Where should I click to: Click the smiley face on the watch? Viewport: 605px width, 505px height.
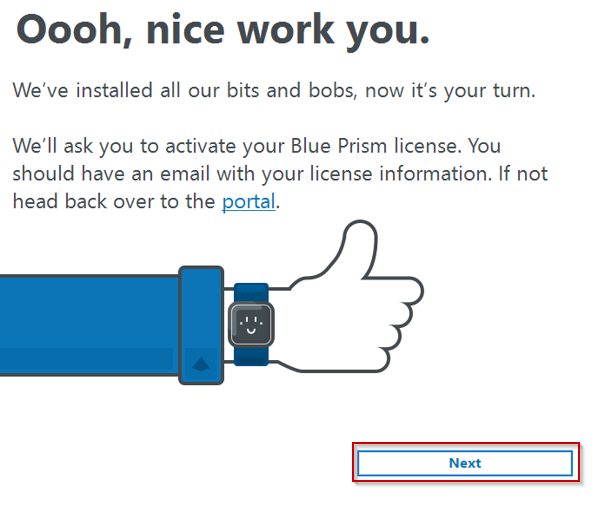(x=251, y=324)
